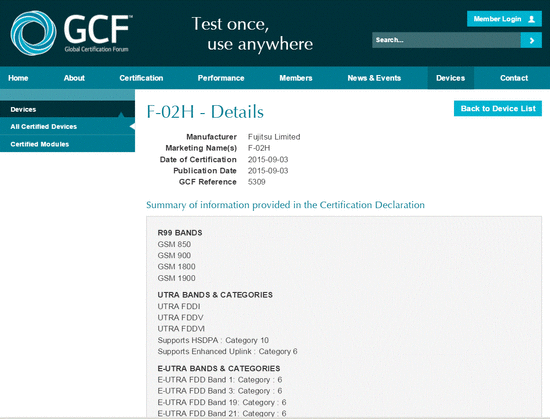The width and height of the screenshot is (550, 419).
Task: Click the GSM 1800 entry
Action: tap(176, 266)
